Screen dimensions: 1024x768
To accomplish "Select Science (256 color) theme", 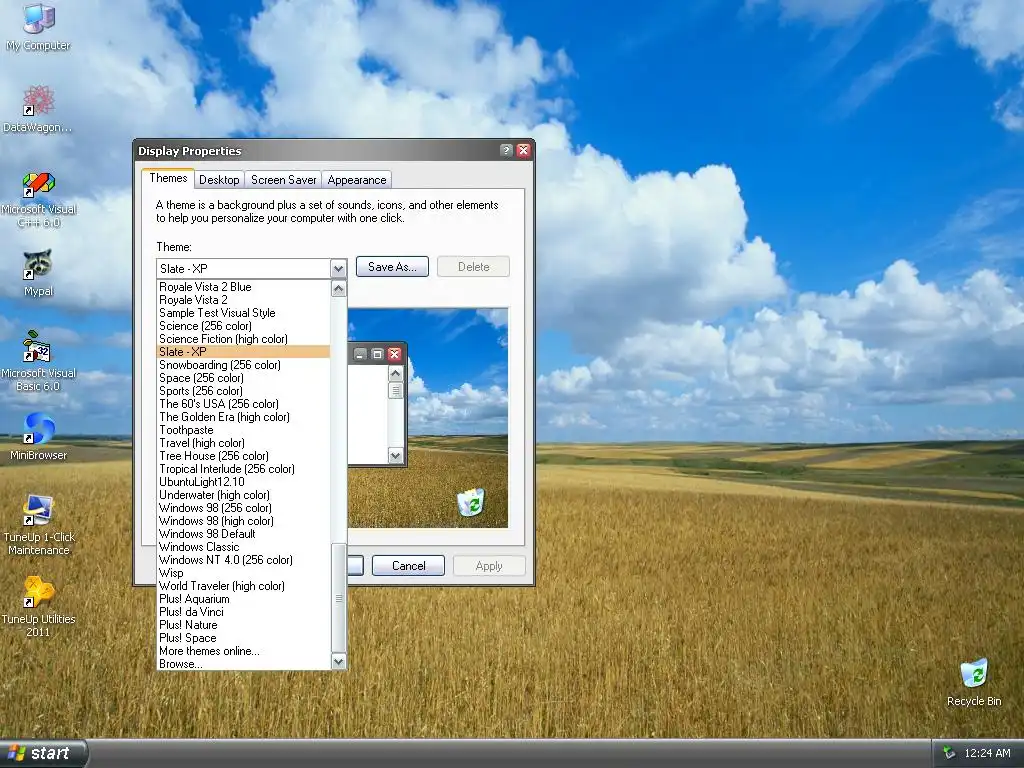I will (243, 326).
